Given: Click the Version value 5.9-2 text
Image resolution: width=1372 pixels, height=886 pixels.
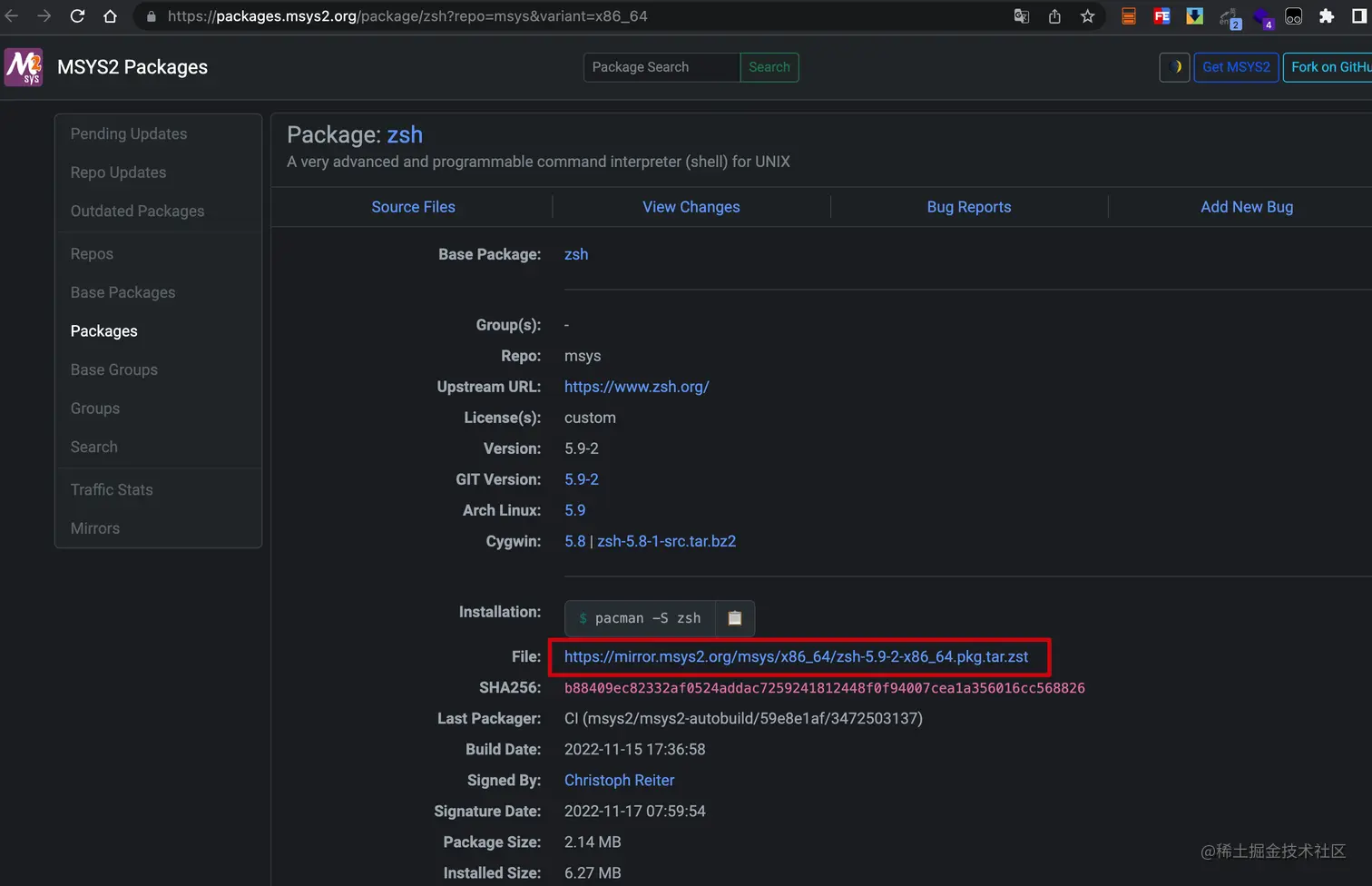Looking at the screenshot, I should 582,448.
